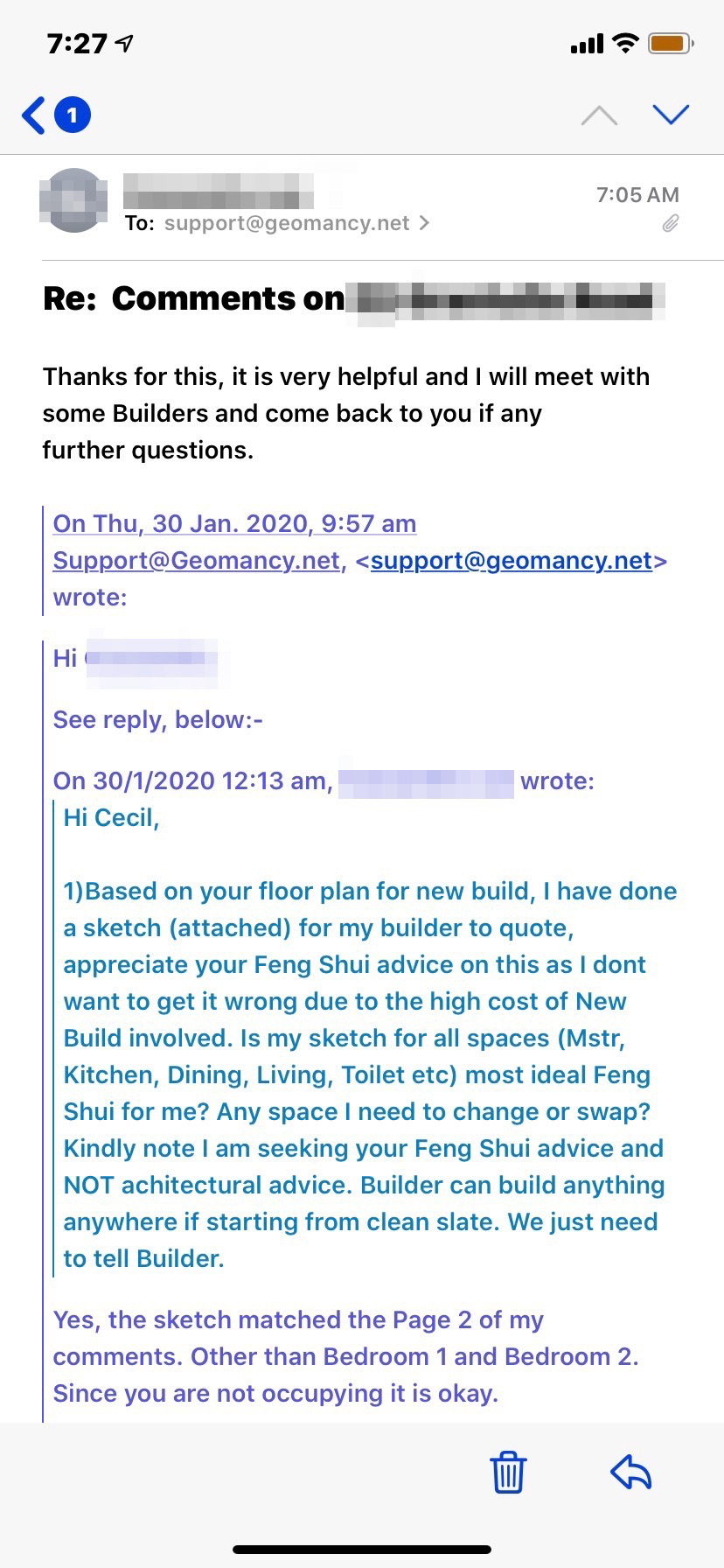The width and height of the screenshot is (724, 1568).
Task: Tap the back arrow to mailbox
Action: click(x=33, y=115)
